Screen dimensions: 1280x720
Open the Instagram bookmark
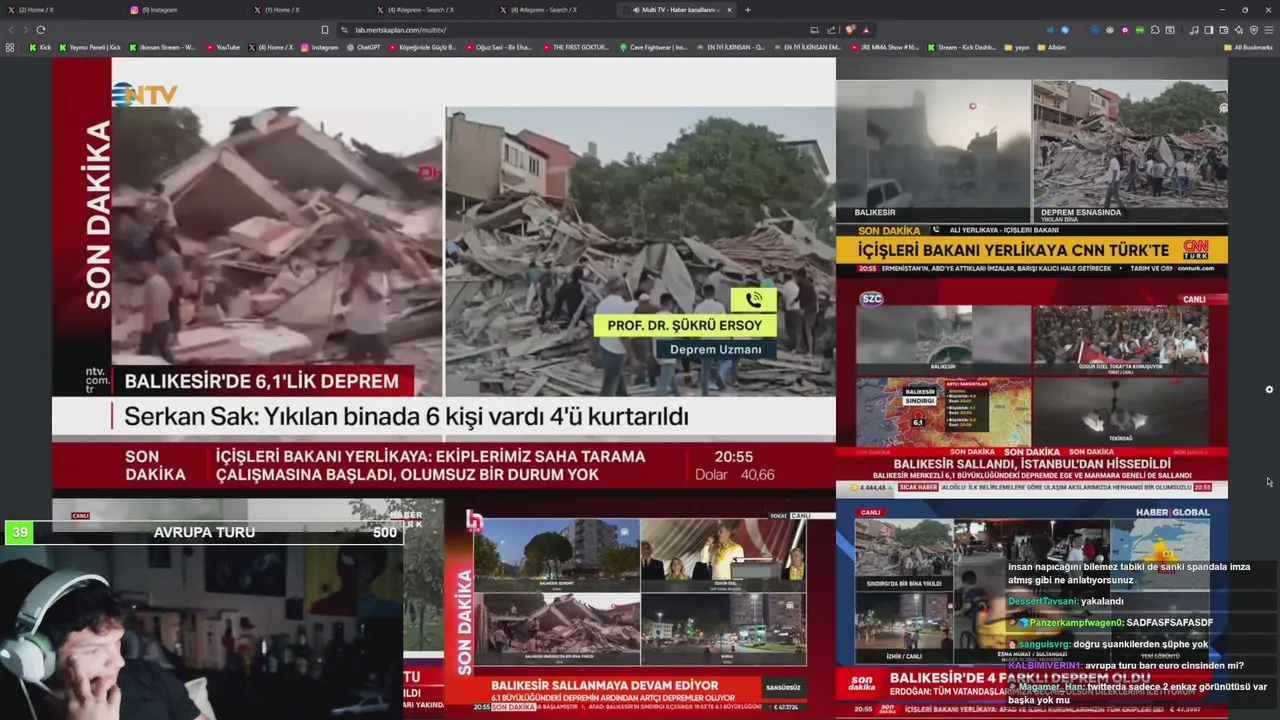(x=319, y=47)
